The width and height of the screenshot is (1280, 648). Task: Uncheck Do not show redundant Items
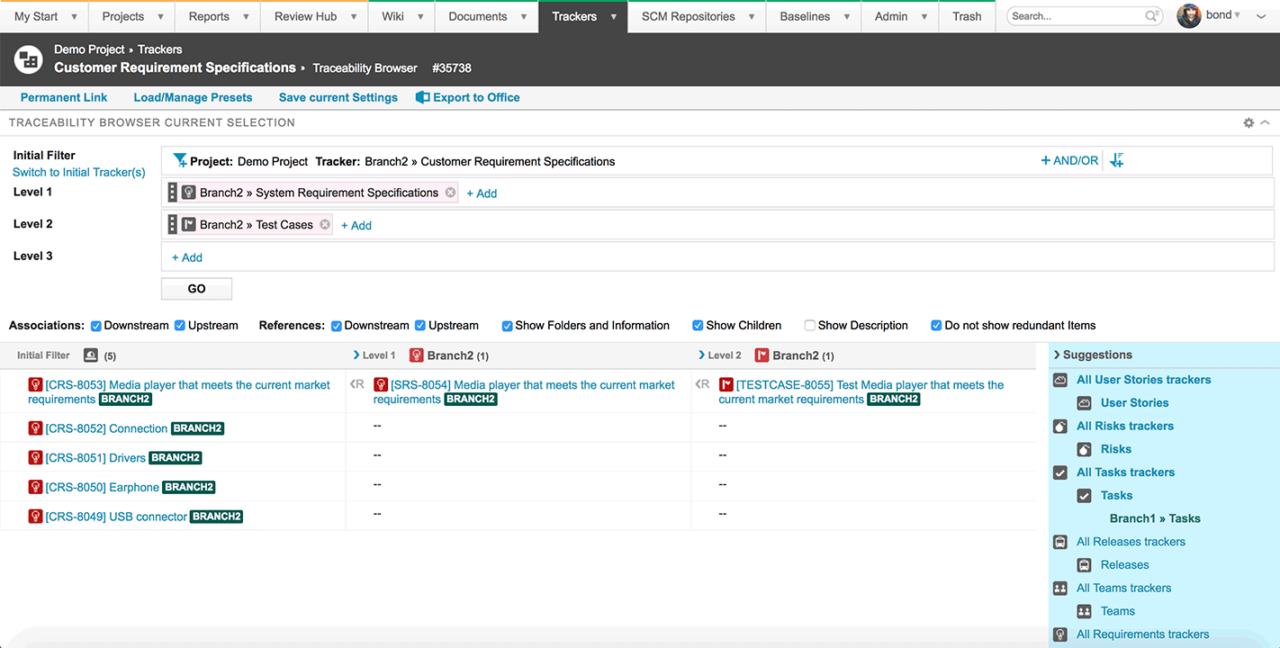pyautogui.click(x=936, y=325)
